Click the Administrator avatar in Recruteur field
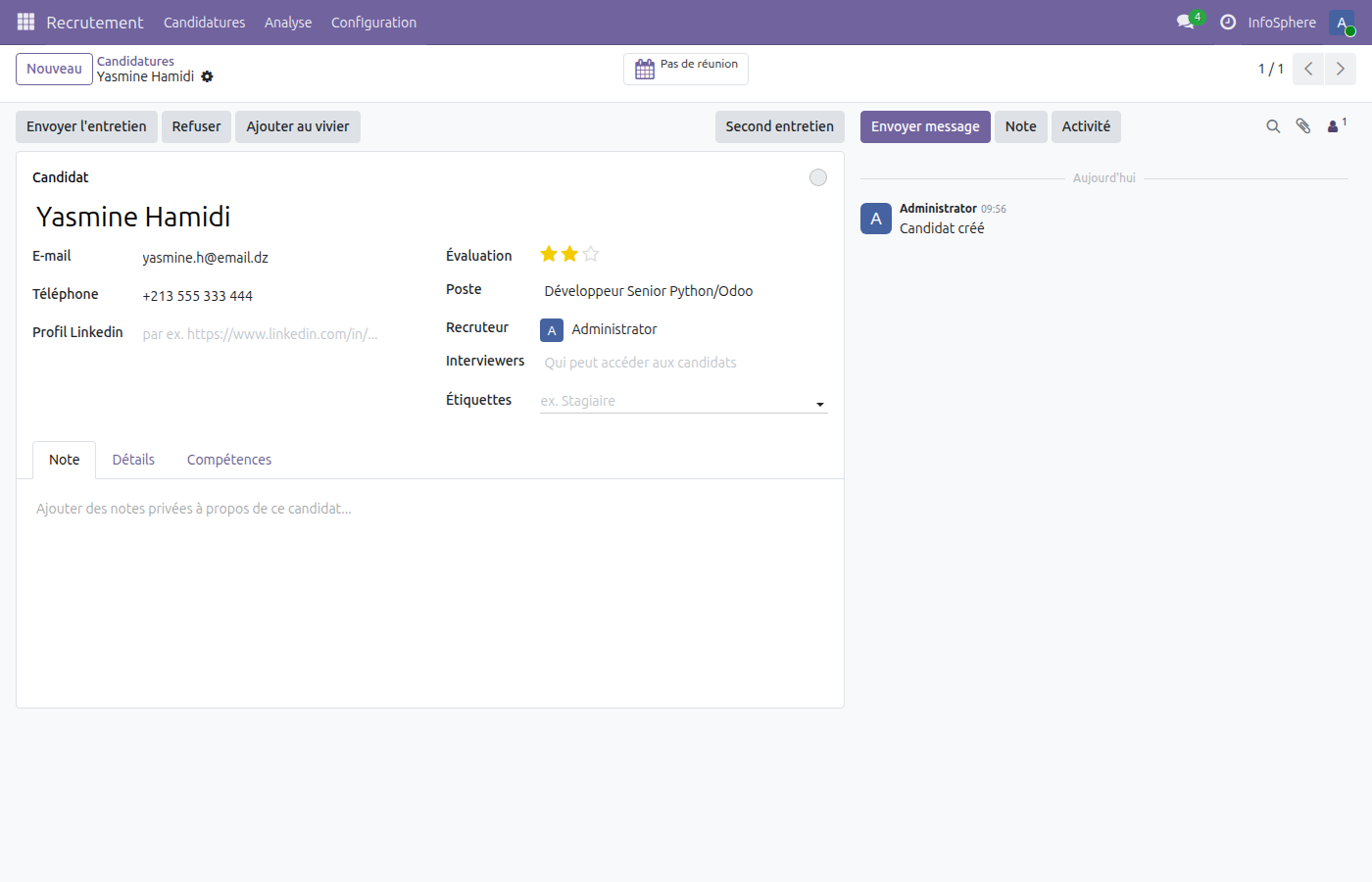Viewport: 1372px width, 882px height. 551,329
